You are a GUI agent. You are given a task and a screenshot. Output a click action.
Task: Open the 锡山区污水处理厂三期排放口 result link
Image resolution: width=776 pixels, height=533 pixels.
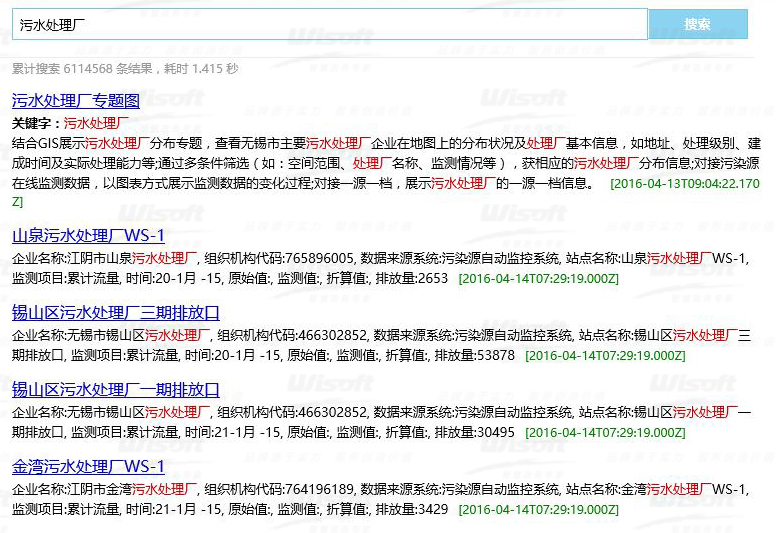tap(115, 313)
